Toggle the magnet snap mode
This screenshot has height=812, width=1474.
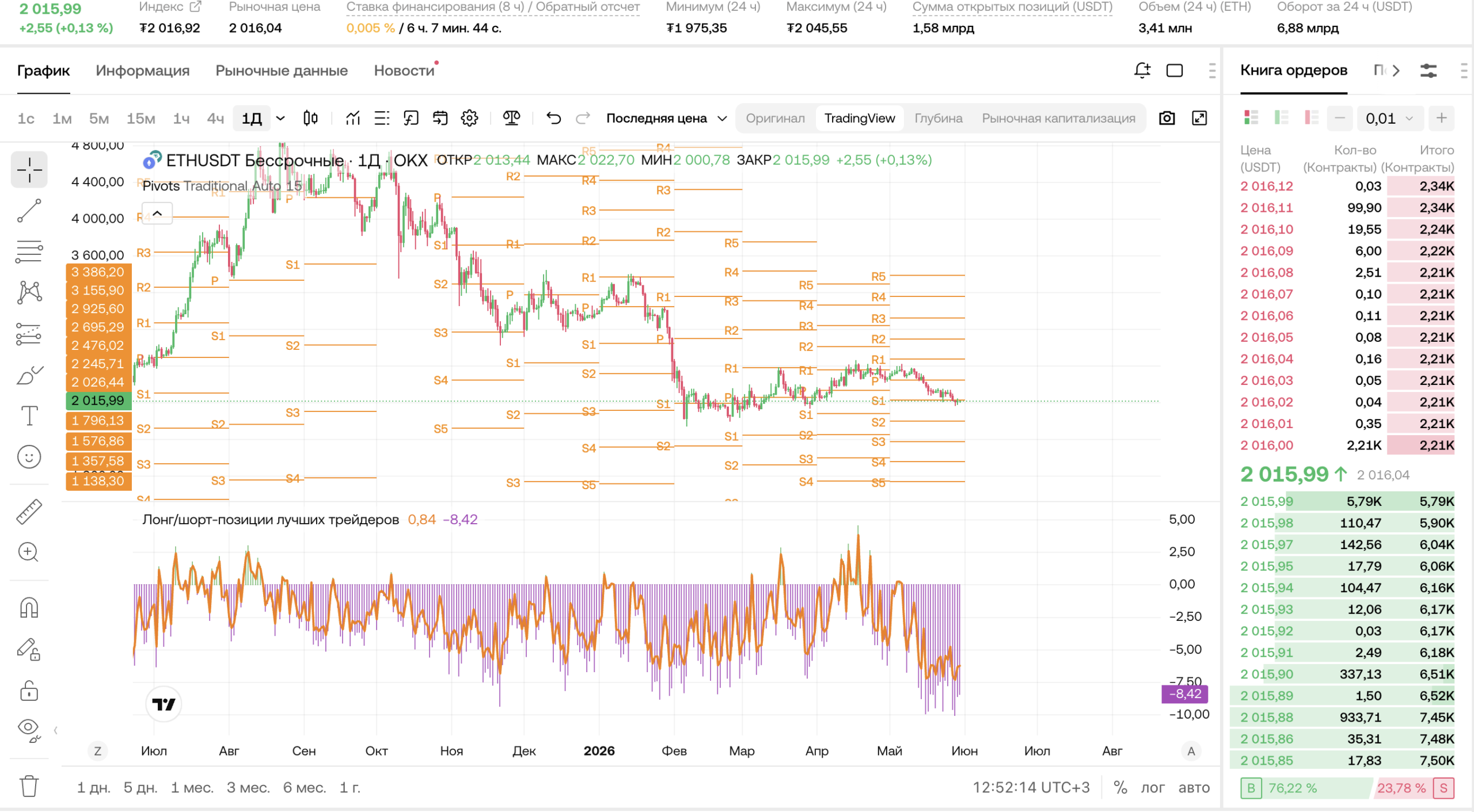click(x=29, y=608)
